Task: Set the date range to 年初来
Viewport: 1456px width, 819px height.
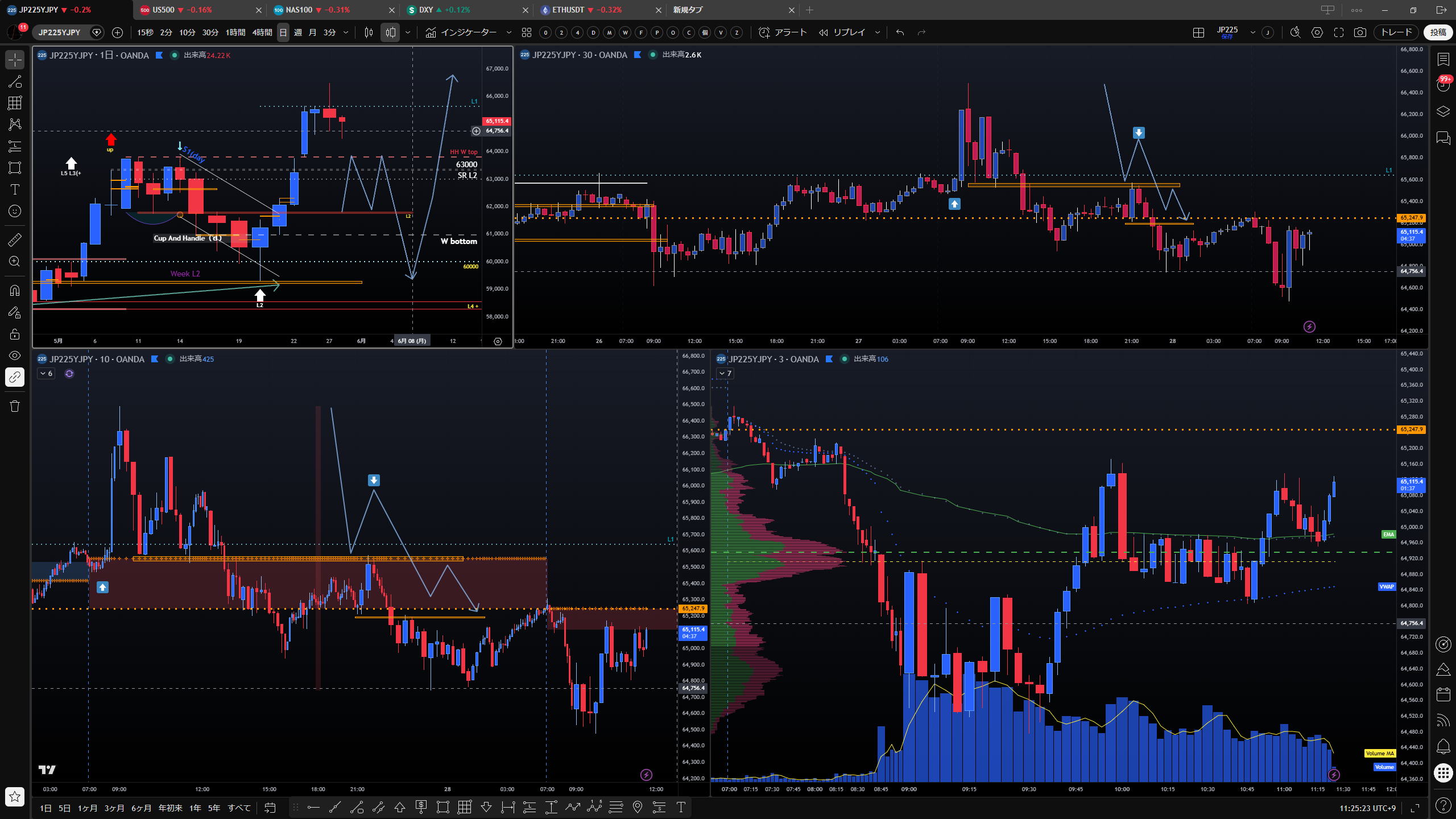Action: [x=170, y=808]
